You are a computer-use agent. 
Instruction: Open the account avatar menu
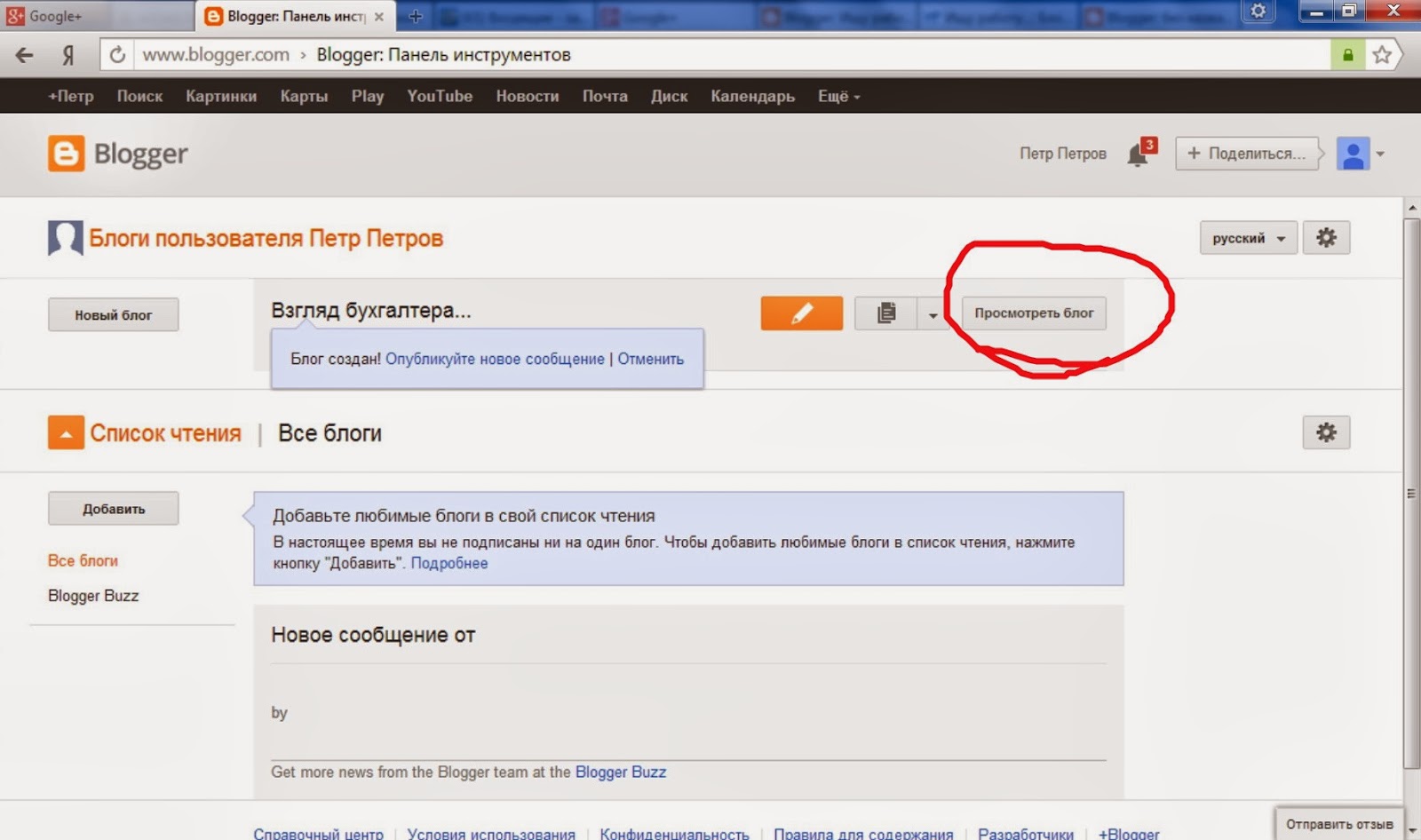point(1353,154)
